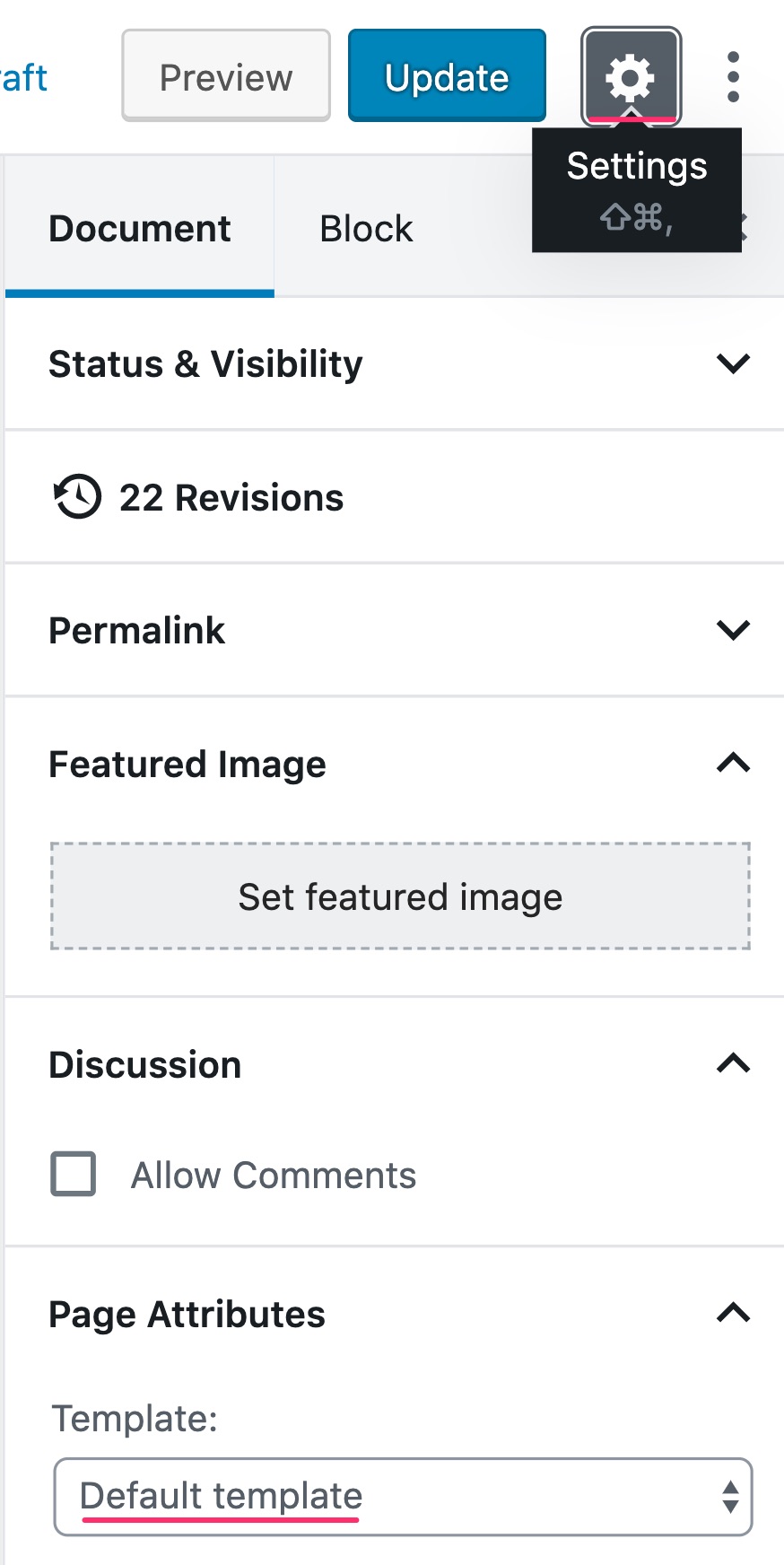Click the Set featured image area
This screenshot has width=784, height=1565.
tap(400, 896)
